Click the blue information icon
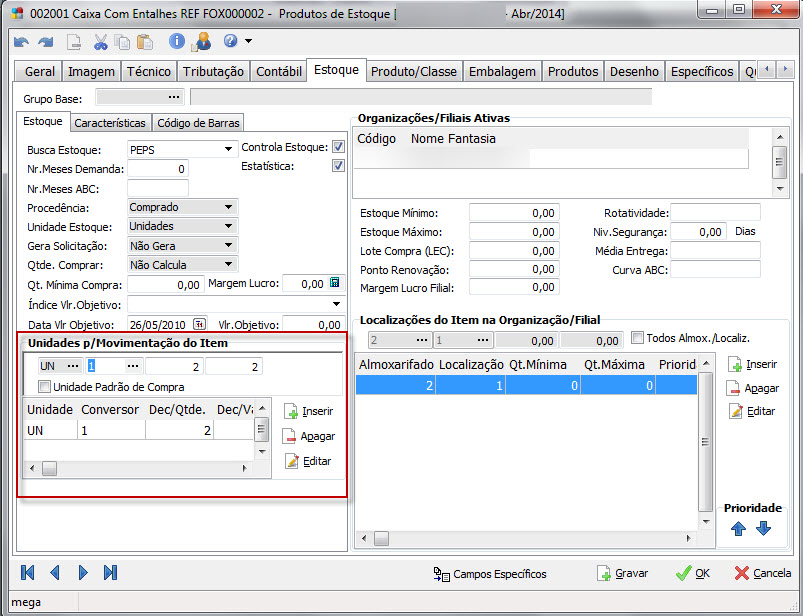803x616 pixels. pyautogui.click(x=176, y=42)
